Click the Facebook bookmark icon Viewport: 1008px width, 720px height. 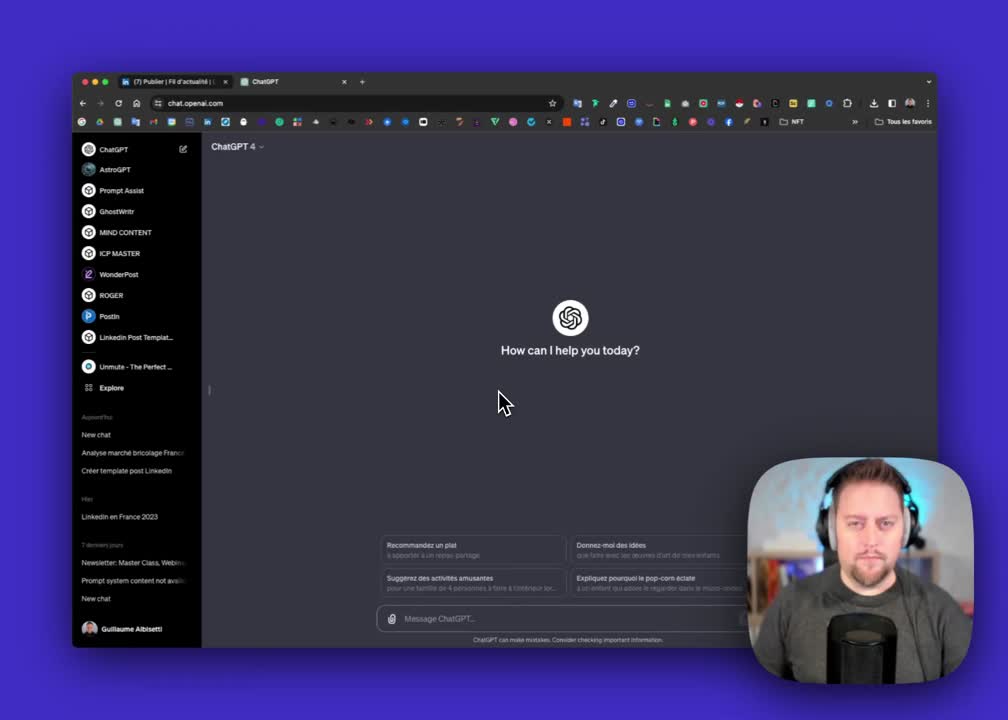click(728, 122)
